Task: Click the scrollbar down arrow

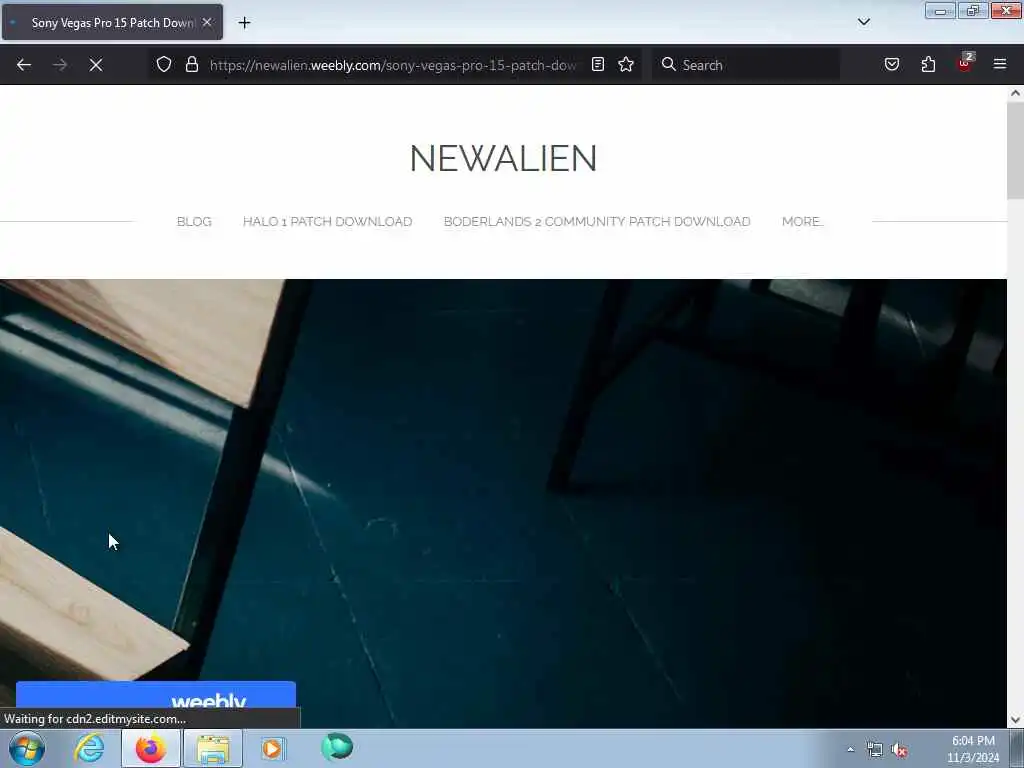Action: 1015,720
